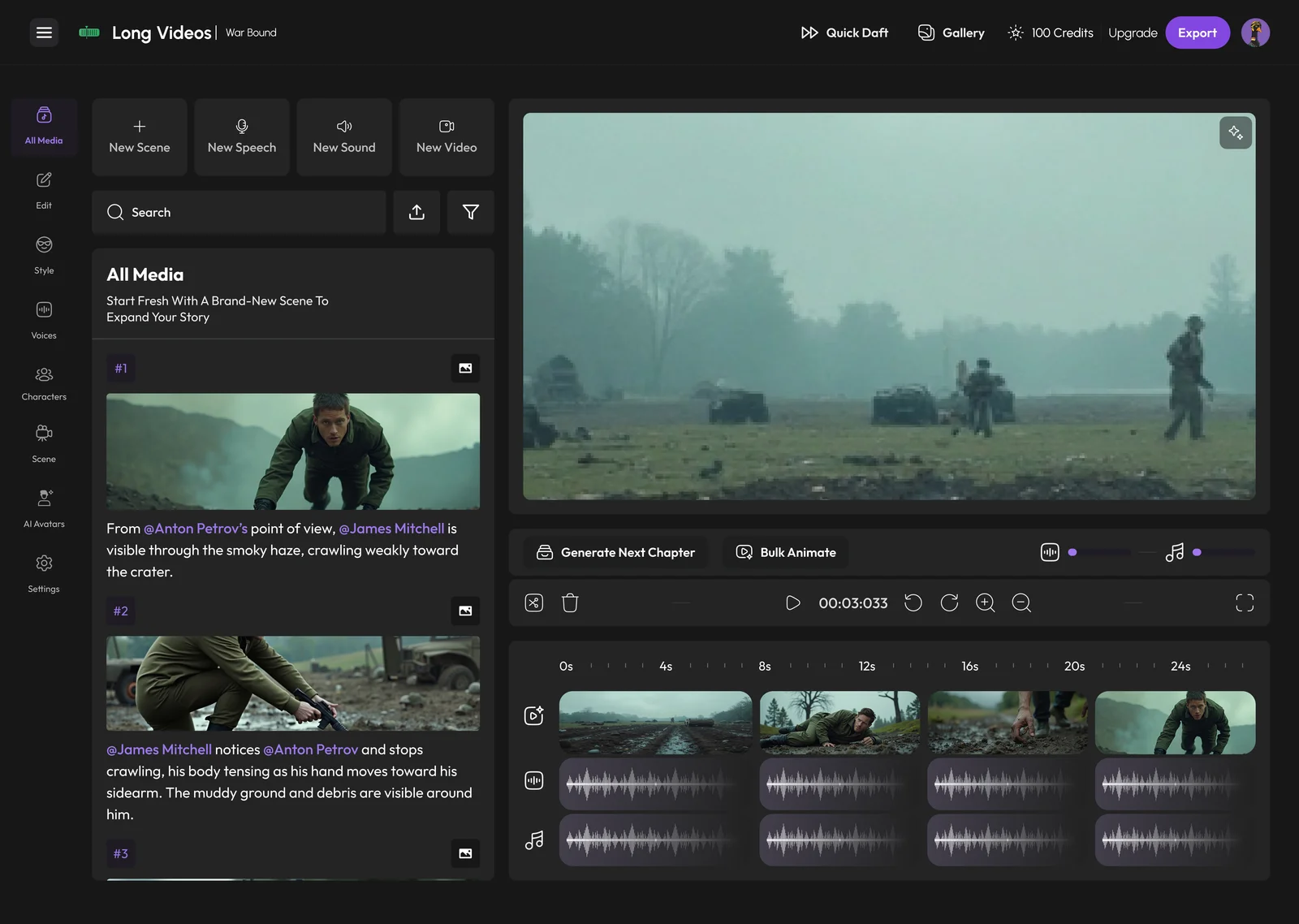
Task: Open AI Avatars panel
Action: click(x=44, y=509)
